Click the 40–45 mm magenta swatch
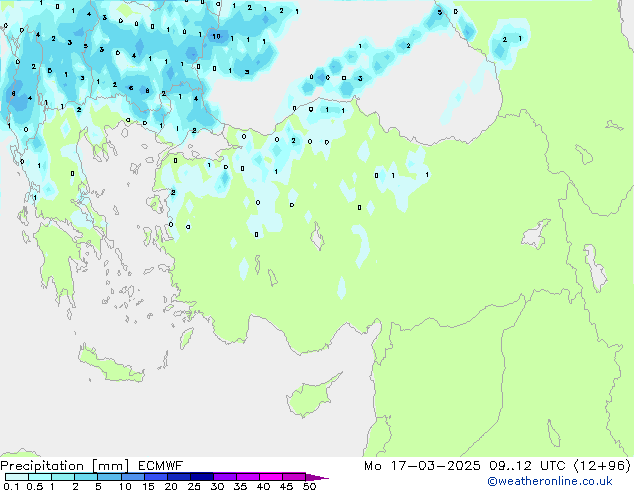The height and width of the screenshot is (490, 634). tap(271, 477)
